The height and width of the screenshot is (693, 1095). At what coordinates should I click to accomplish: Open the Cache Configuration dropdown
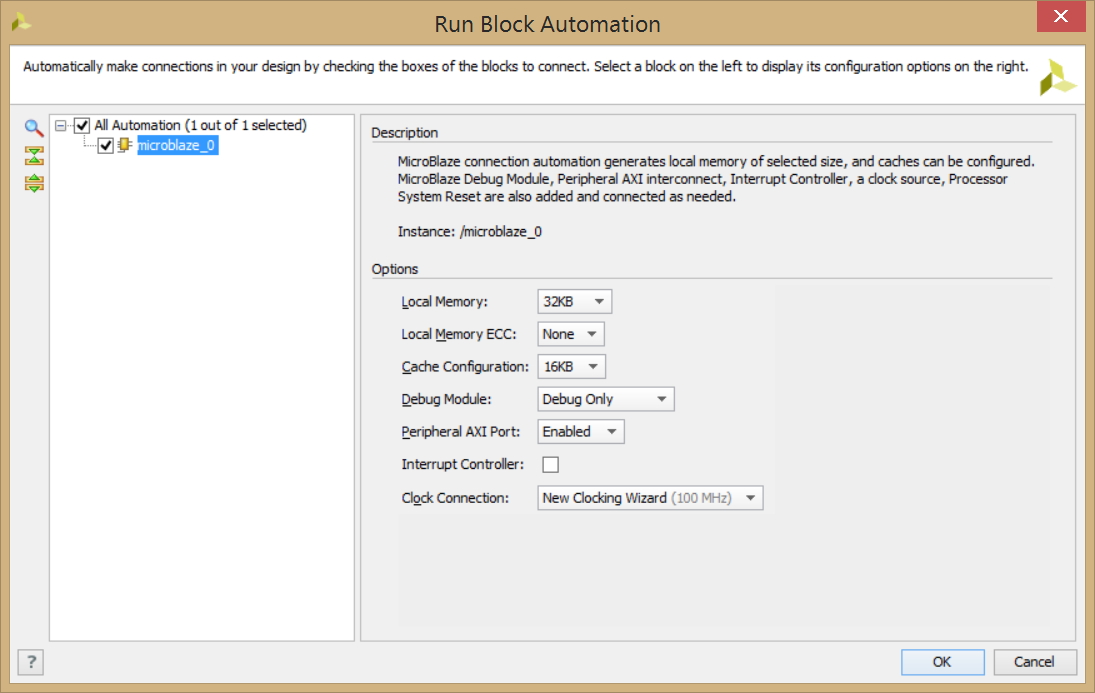pyautogui.click(x=571, y=367)
